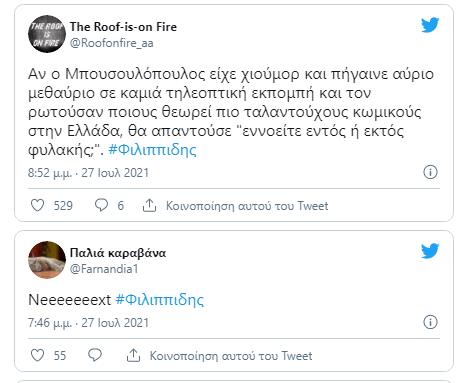Click #Φιλιππιδης hashtag in second tweet

[159, 300]
